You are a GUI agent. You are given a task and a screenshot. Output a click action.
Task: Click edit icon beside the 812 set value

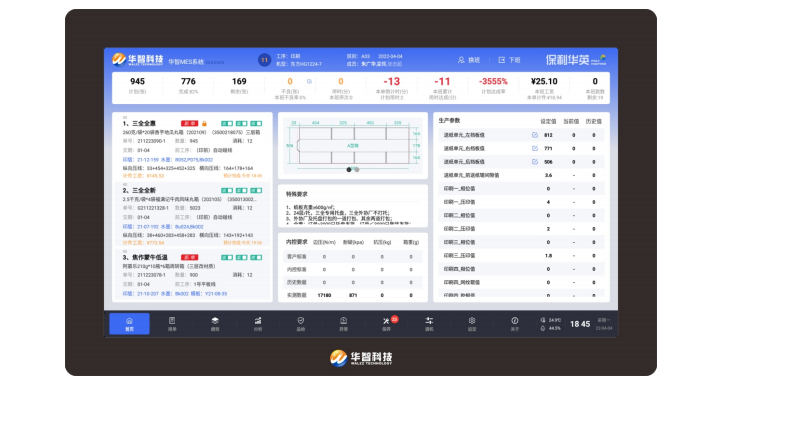(x=534, y=134)
